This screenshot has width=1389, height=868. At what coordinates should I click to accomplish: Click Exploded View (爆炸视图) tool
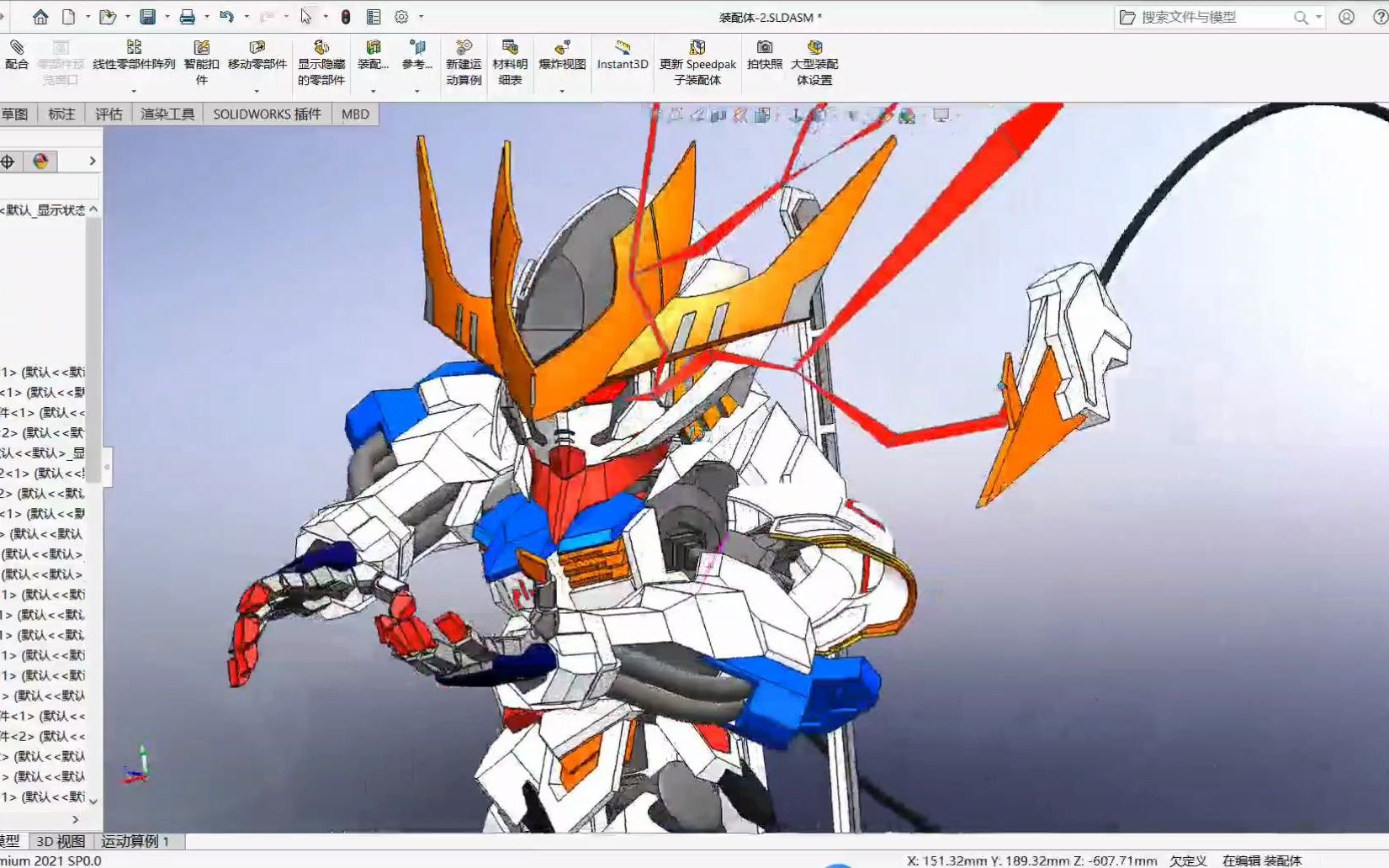(562, 56)
